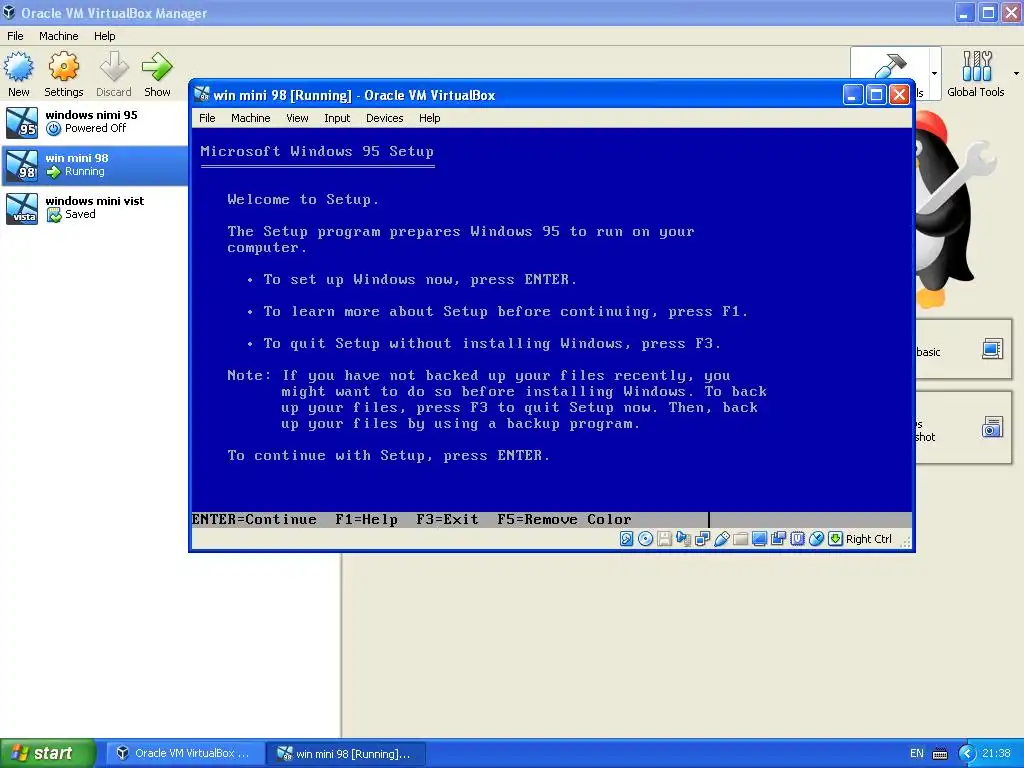Click the EN language indicator in tray

[x=917, y=754]
